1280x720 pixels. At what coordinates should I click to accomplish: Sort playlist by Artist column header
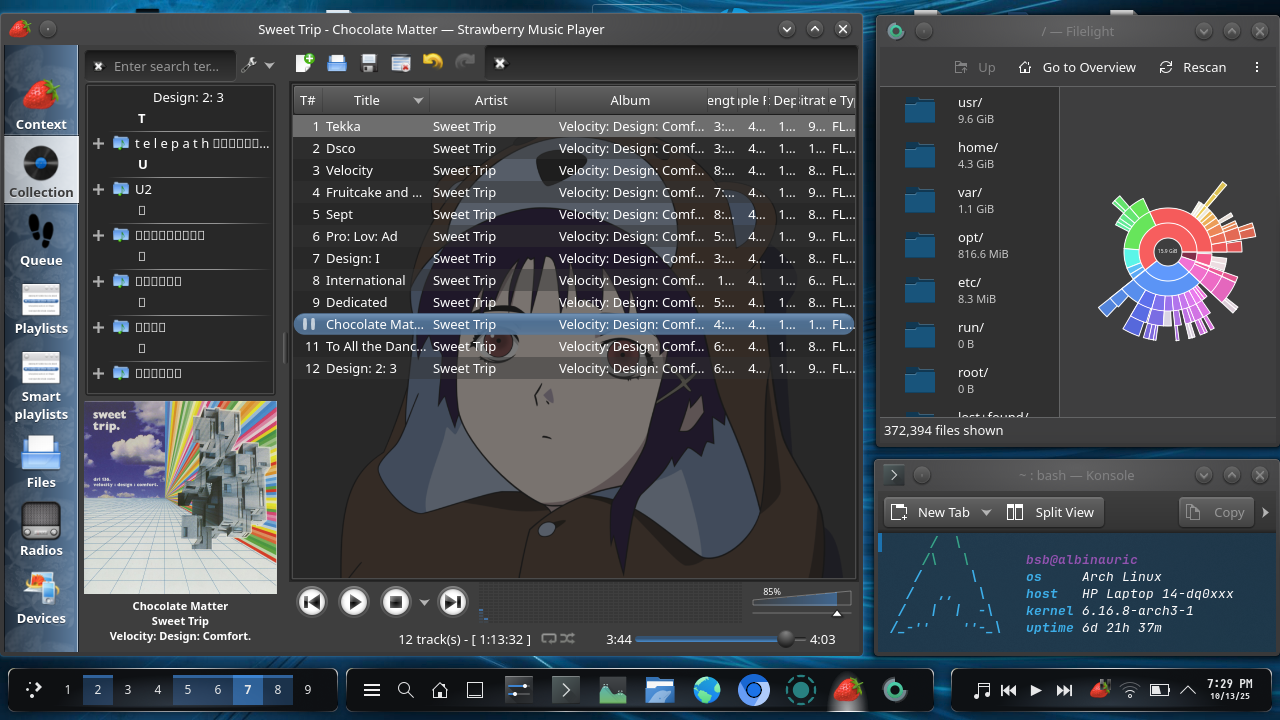click(491, 100)
